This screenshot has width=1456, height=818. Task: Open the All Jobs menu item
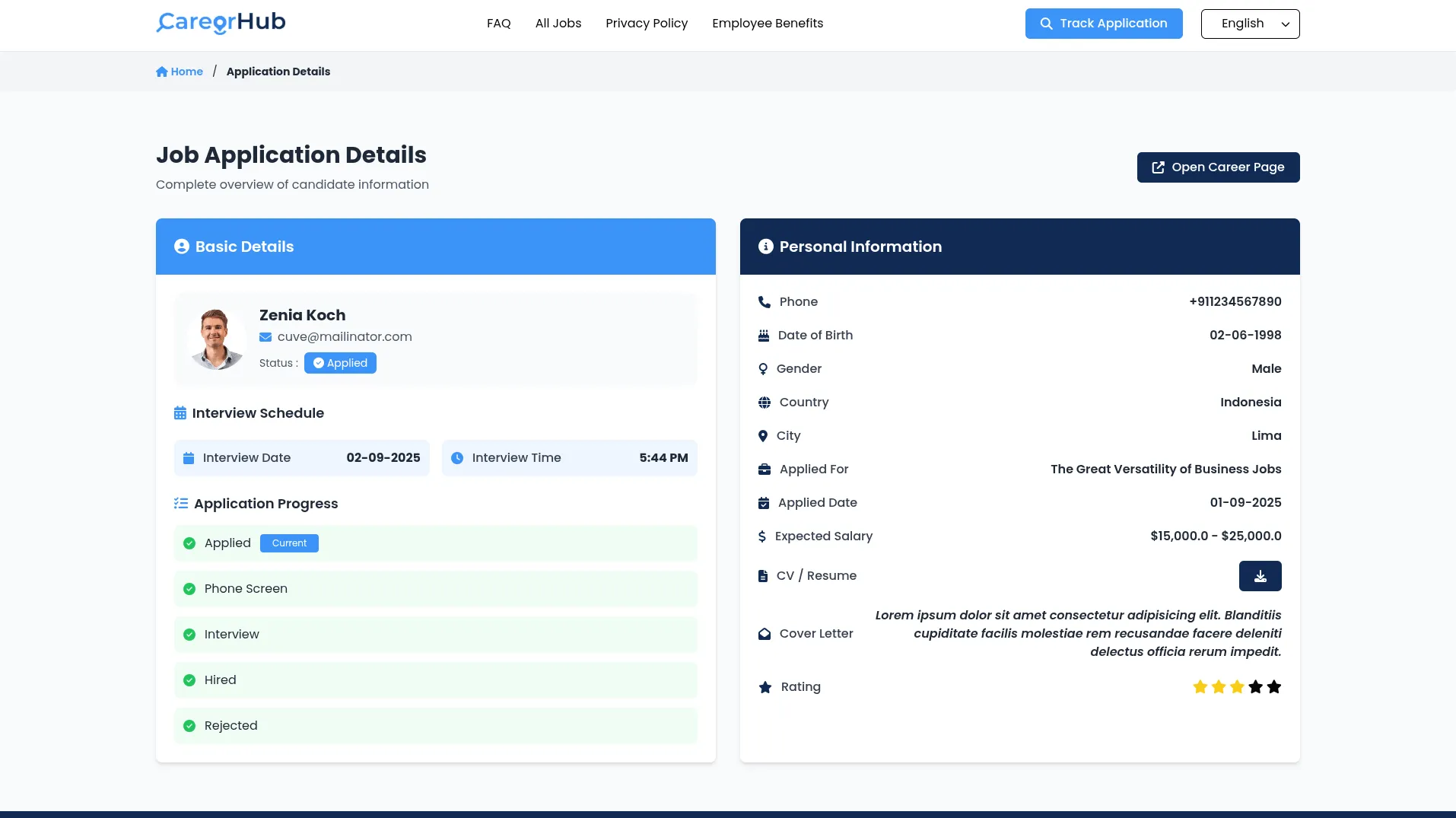pos(558,24)
